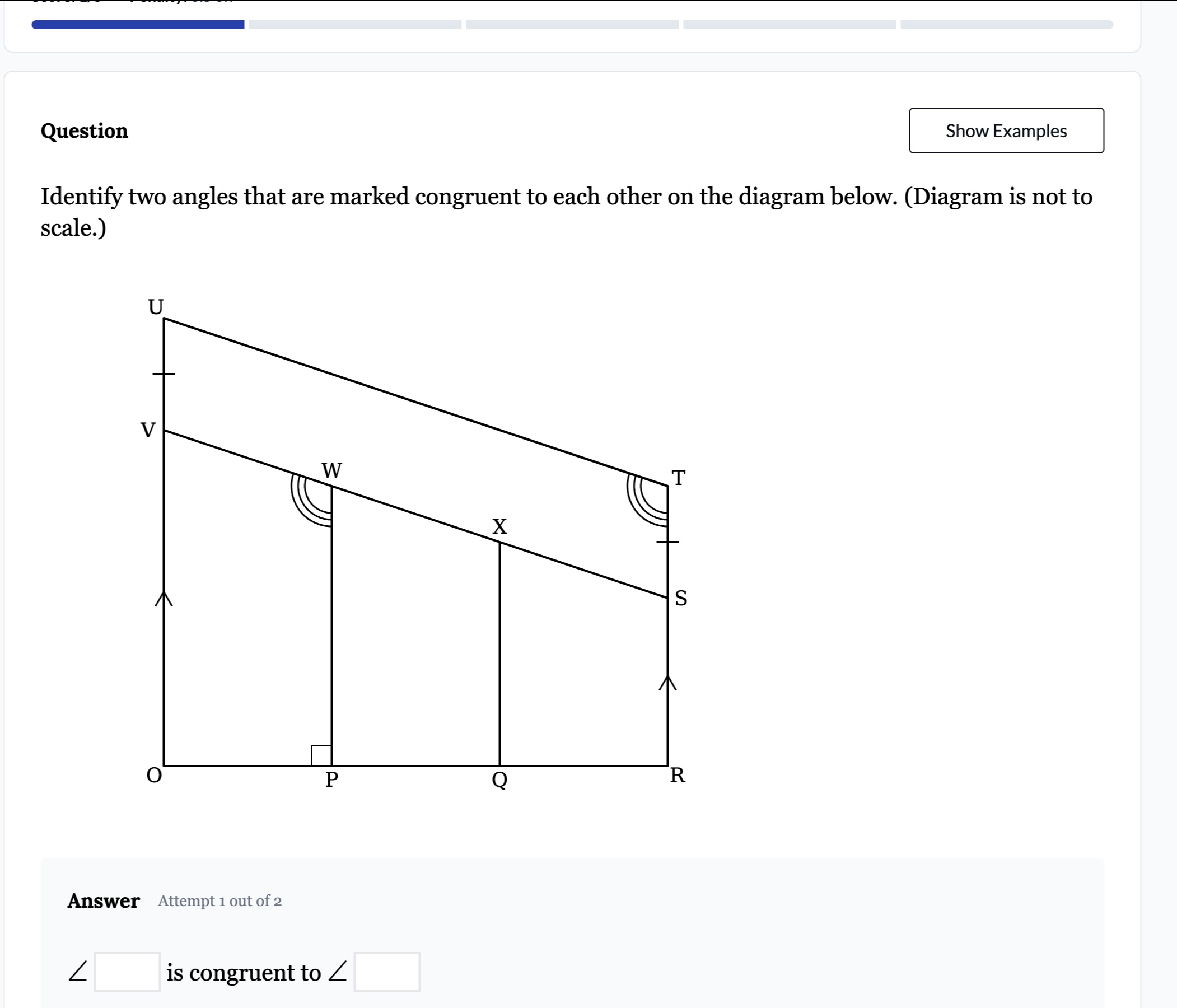This screenshot has height=1008, width=1177.
Task: Click vertex label U in the diagram
Action: [x=156, y=307]
